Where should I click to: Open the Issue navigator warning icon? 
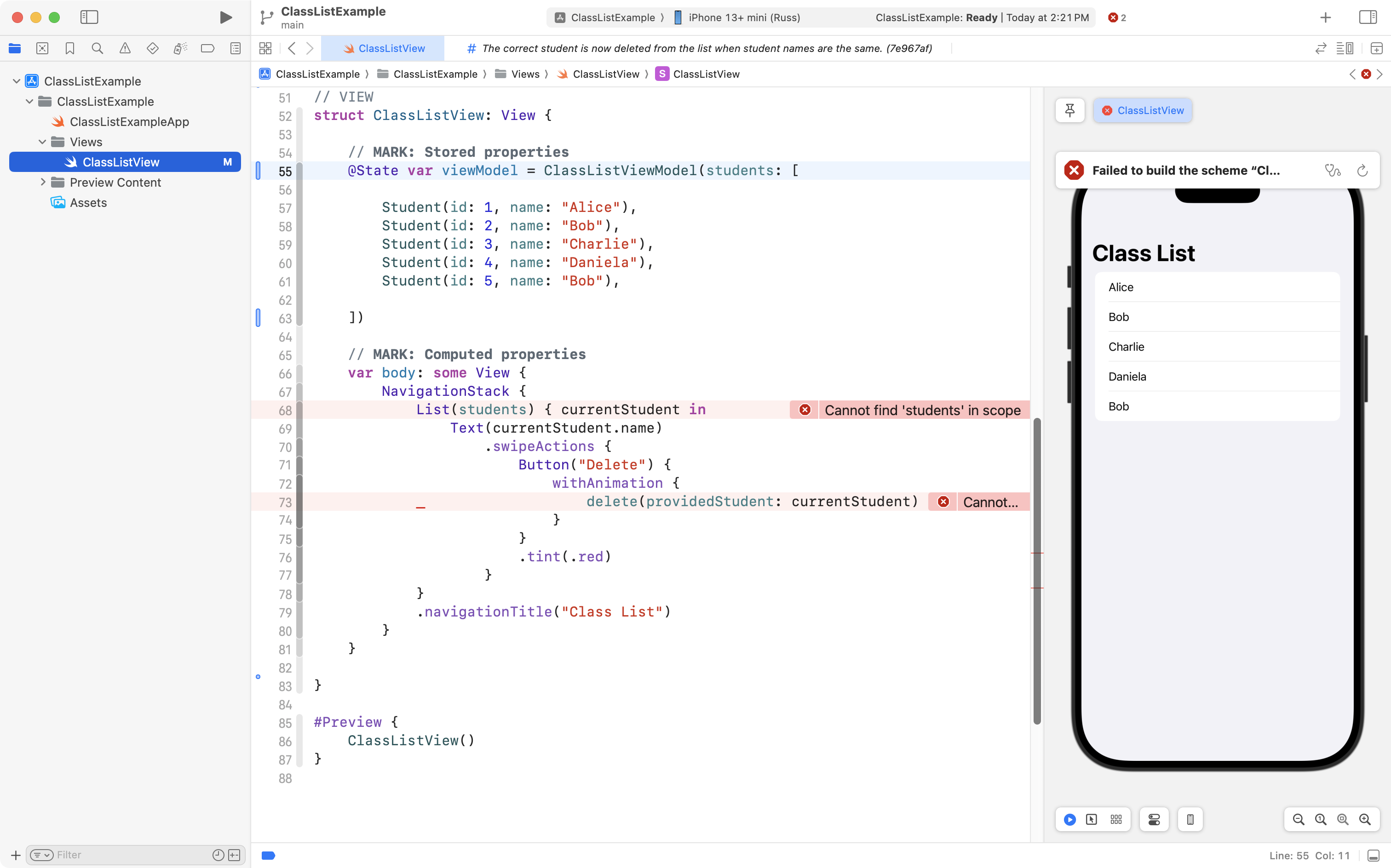click(125, 49)
